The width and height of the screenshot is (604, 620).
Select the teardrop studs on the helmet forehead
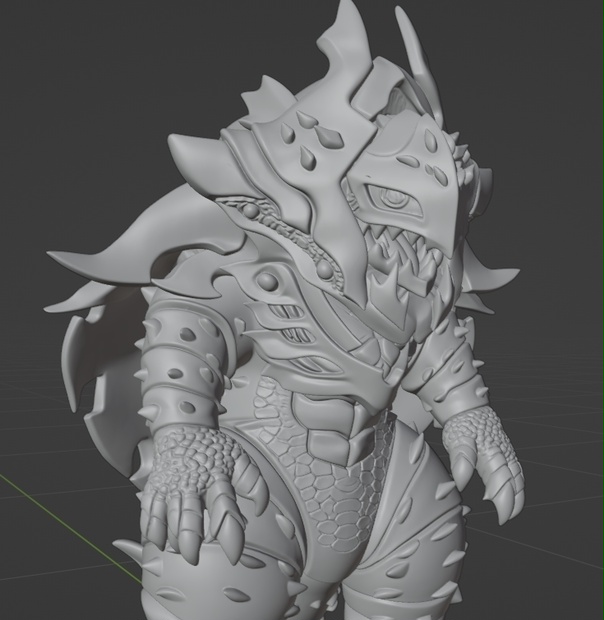point(310,136)
